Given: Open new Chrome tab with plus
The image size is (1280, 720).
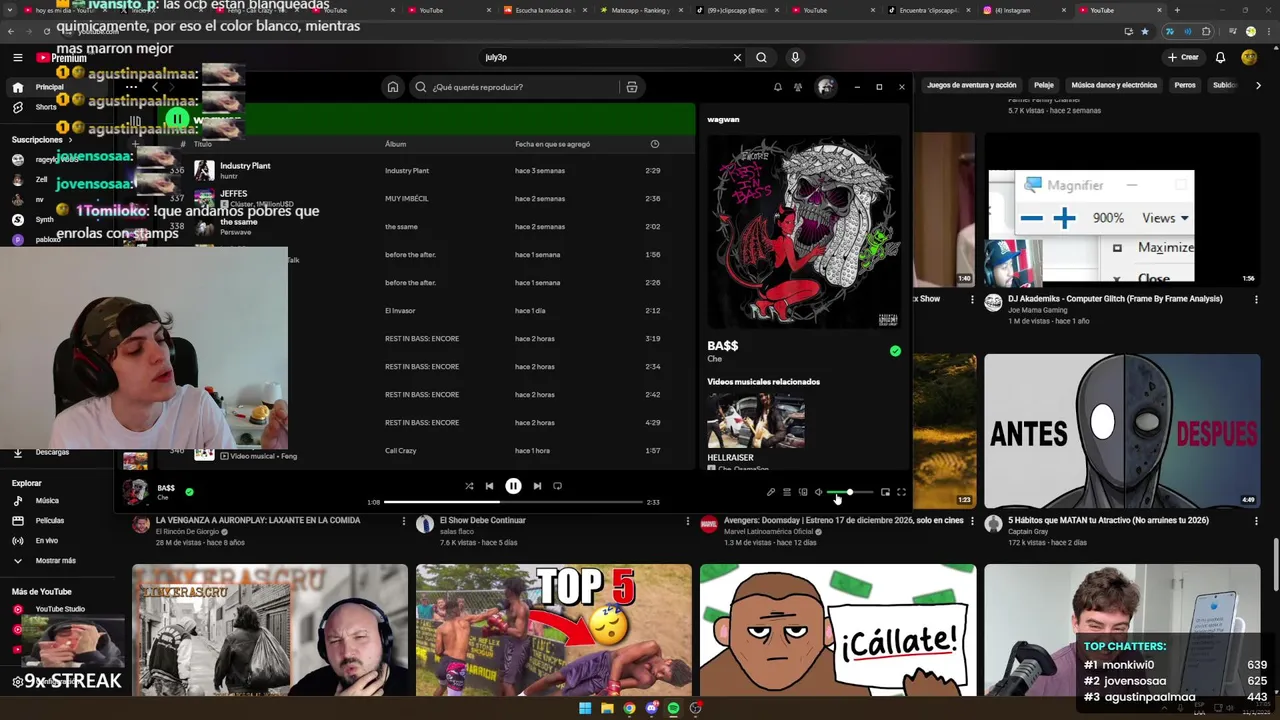Looking at the screenshot, I should coord(1177,10).
